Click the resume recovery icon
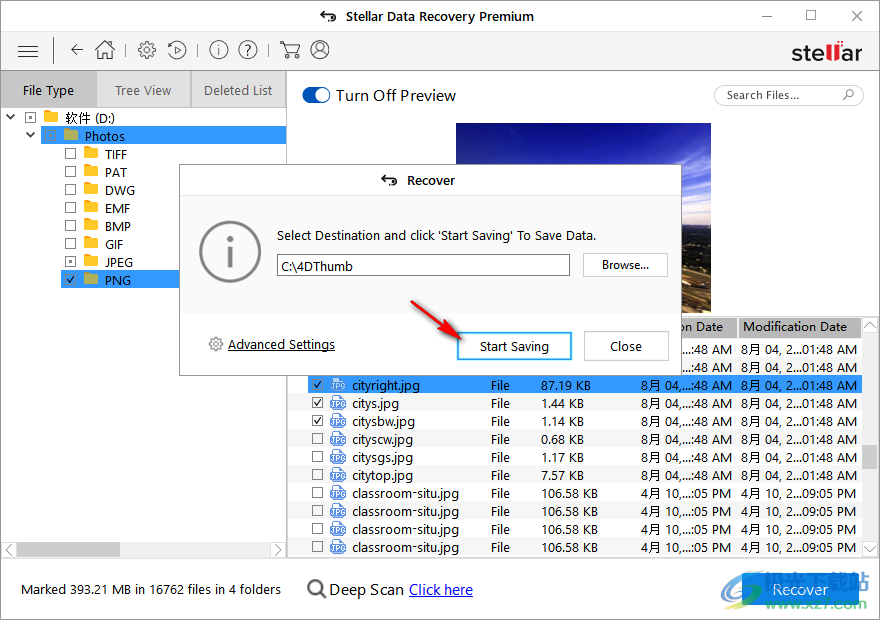The height and width of the screenshot is (620, 880). click(x=177, y=50)
